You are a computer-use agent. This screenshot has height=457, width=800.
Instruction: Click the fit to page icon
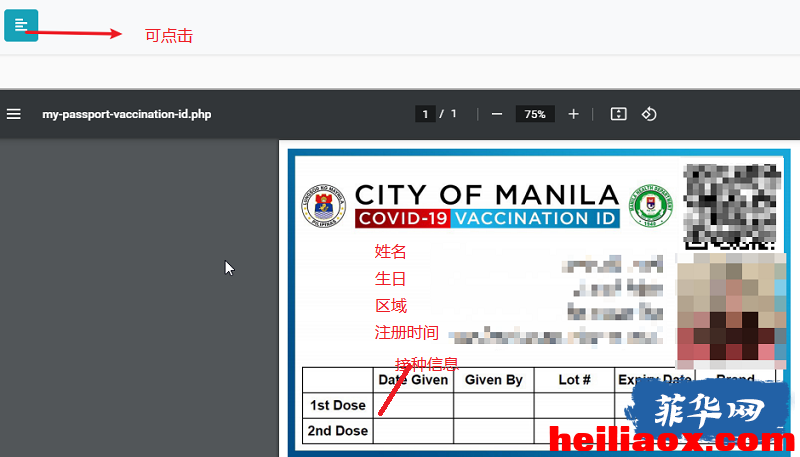point(618,114)
